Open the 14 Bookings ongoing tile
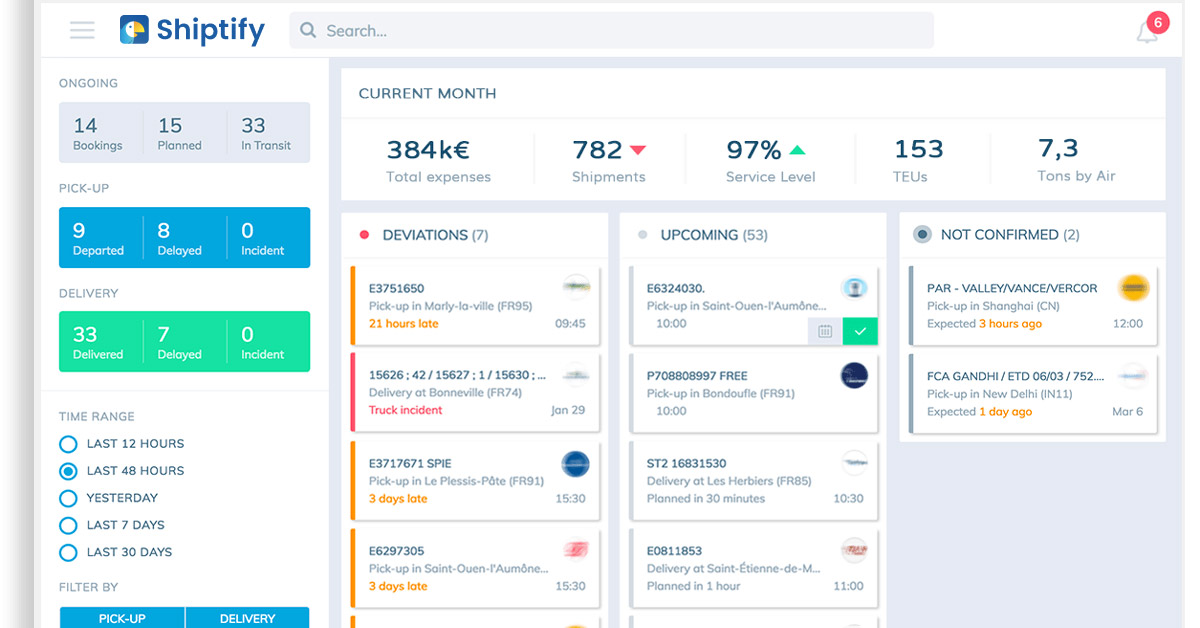Image resolution: width=1200 pixels, height=628 pixels. [x=98, y=133]
